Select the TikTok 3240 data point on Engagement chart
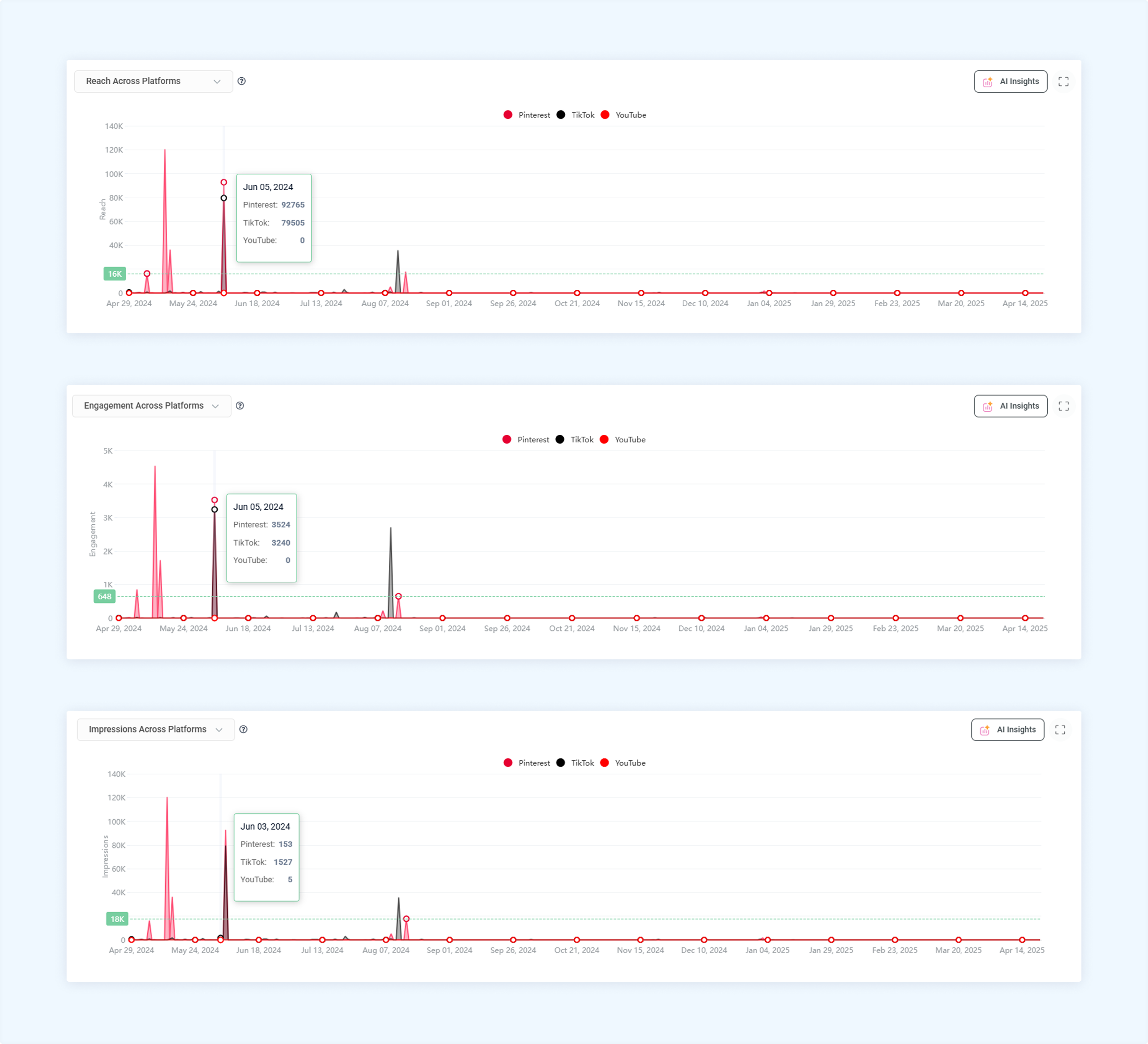 tap(215, 510)
